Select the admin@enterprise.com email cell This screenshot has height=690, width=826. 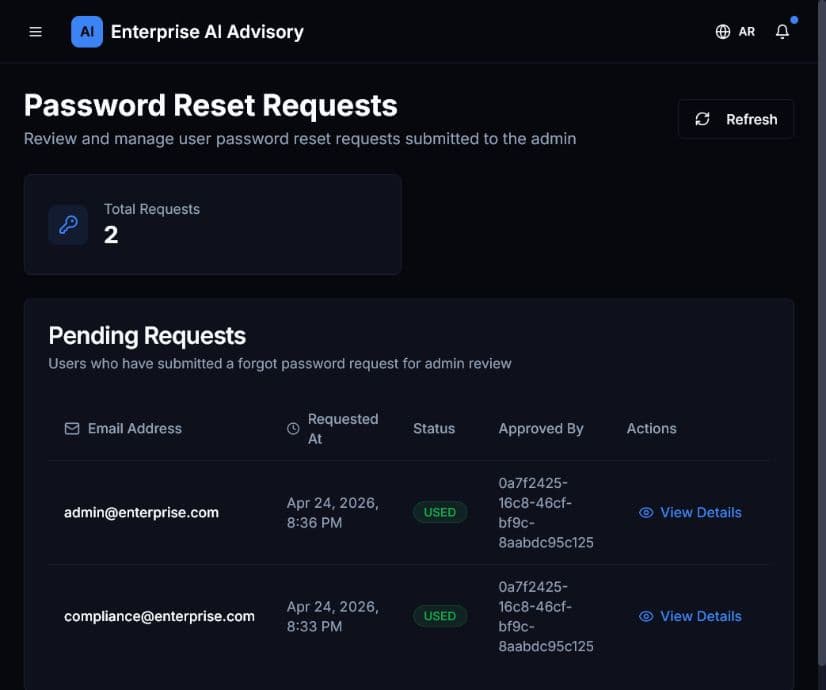point(141,512)
